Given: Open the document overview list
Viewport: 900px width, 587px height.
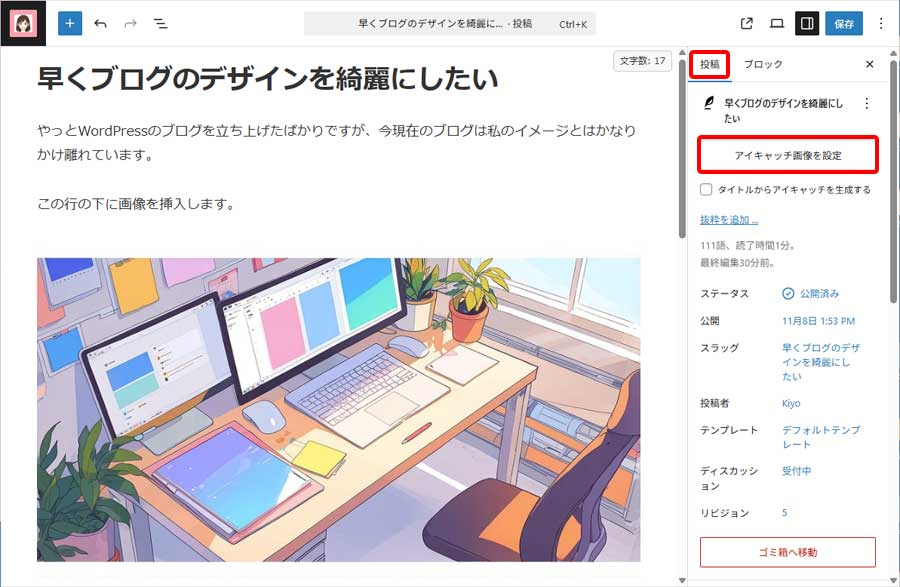Looking at the screenshot, I should 159,22.
